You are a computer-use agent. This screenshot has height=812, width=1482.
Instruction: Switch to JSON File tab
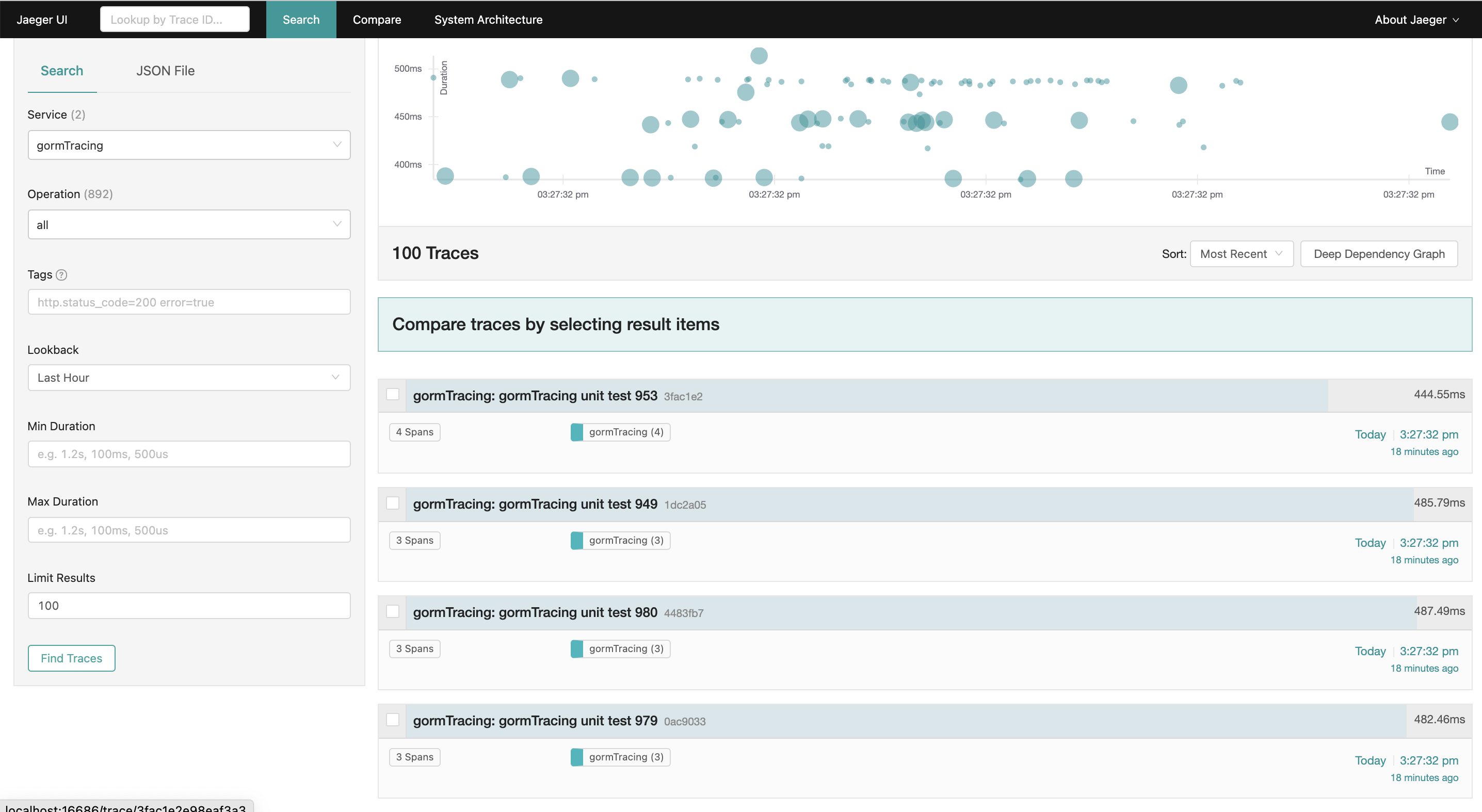(165, 70)
